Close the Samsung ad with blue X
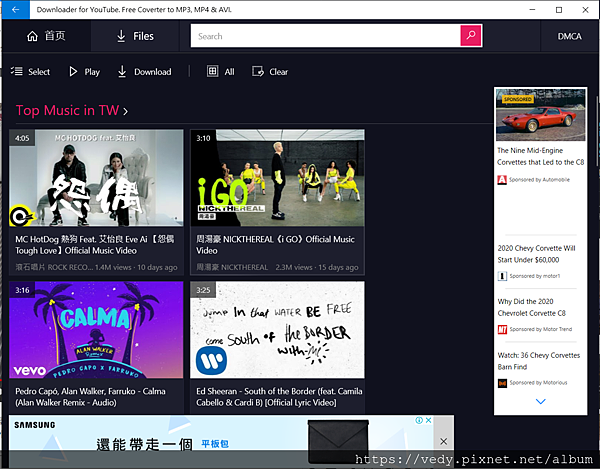Image resolution: width=600 pixels, height=469 pixels. [429, 420]
